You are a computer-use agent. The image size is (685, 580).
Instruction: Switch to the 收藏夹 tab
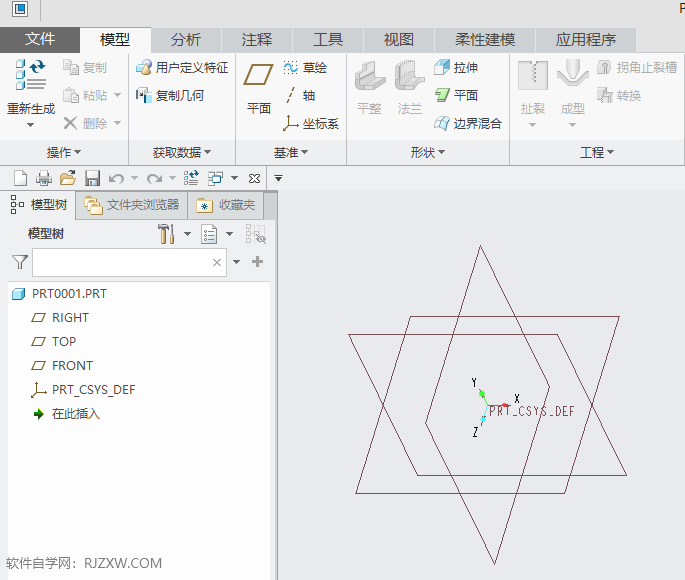225,205
